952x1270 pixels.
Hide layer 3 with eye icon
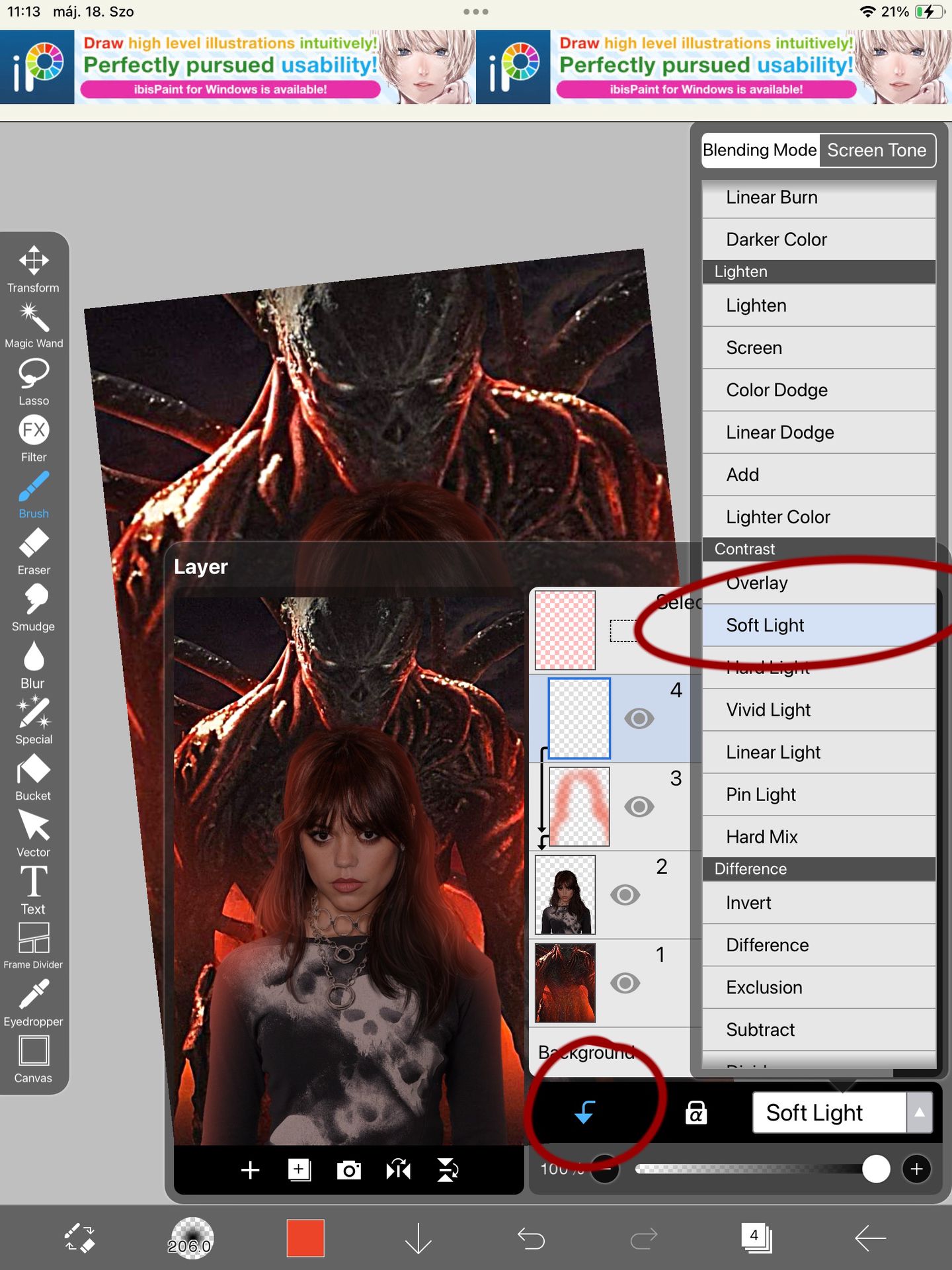tap(639, 806)
